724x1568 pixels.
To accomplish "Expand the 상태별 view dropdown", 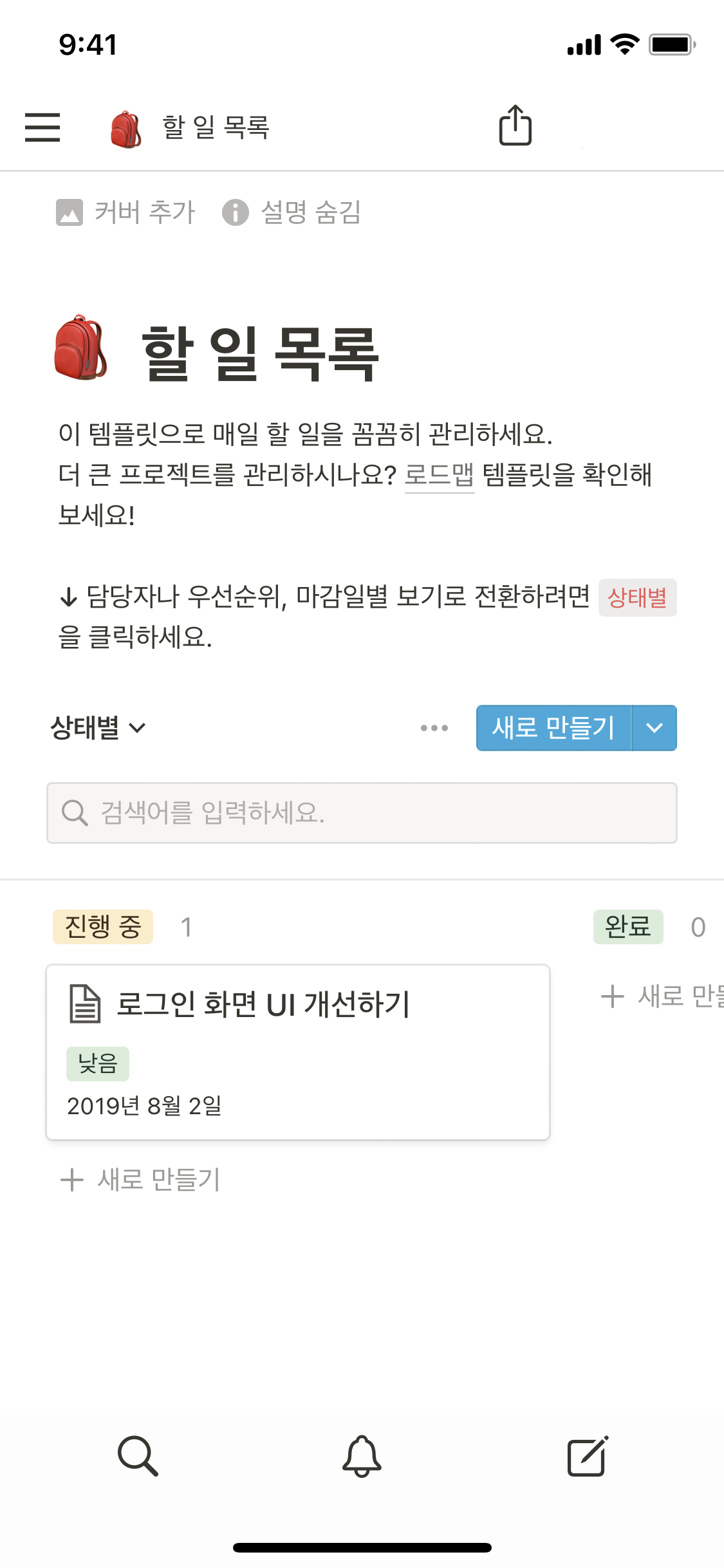I will pyautogui.click(x=98, y=728).
